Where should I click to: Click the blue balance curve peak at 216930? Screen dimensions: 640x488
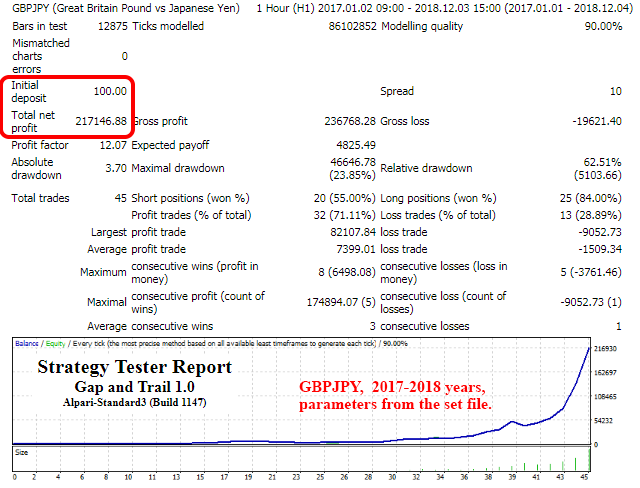[x=587, y=351]
